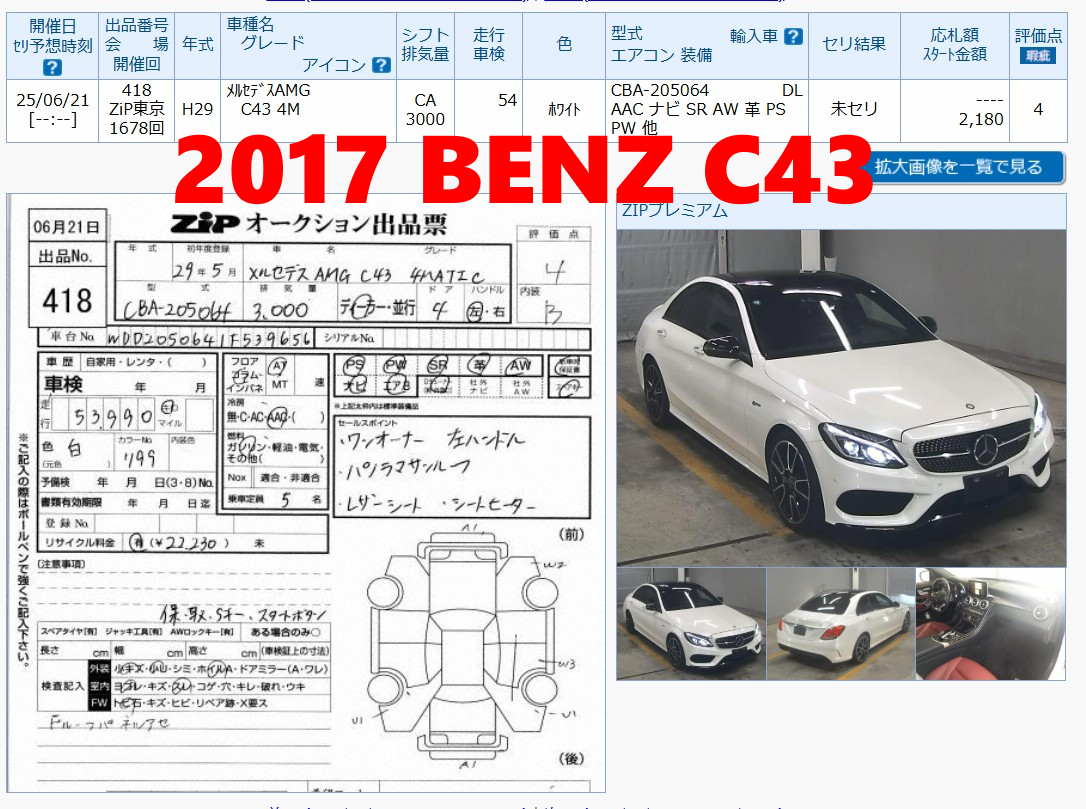
Task: Click the セリ結果 column header
Action: point(853,44)
